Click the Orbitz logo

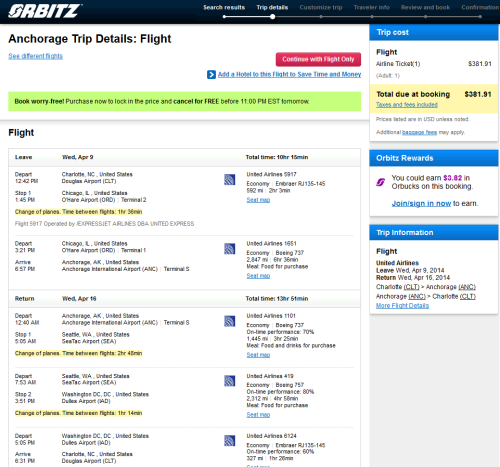(x=45, y=11)
